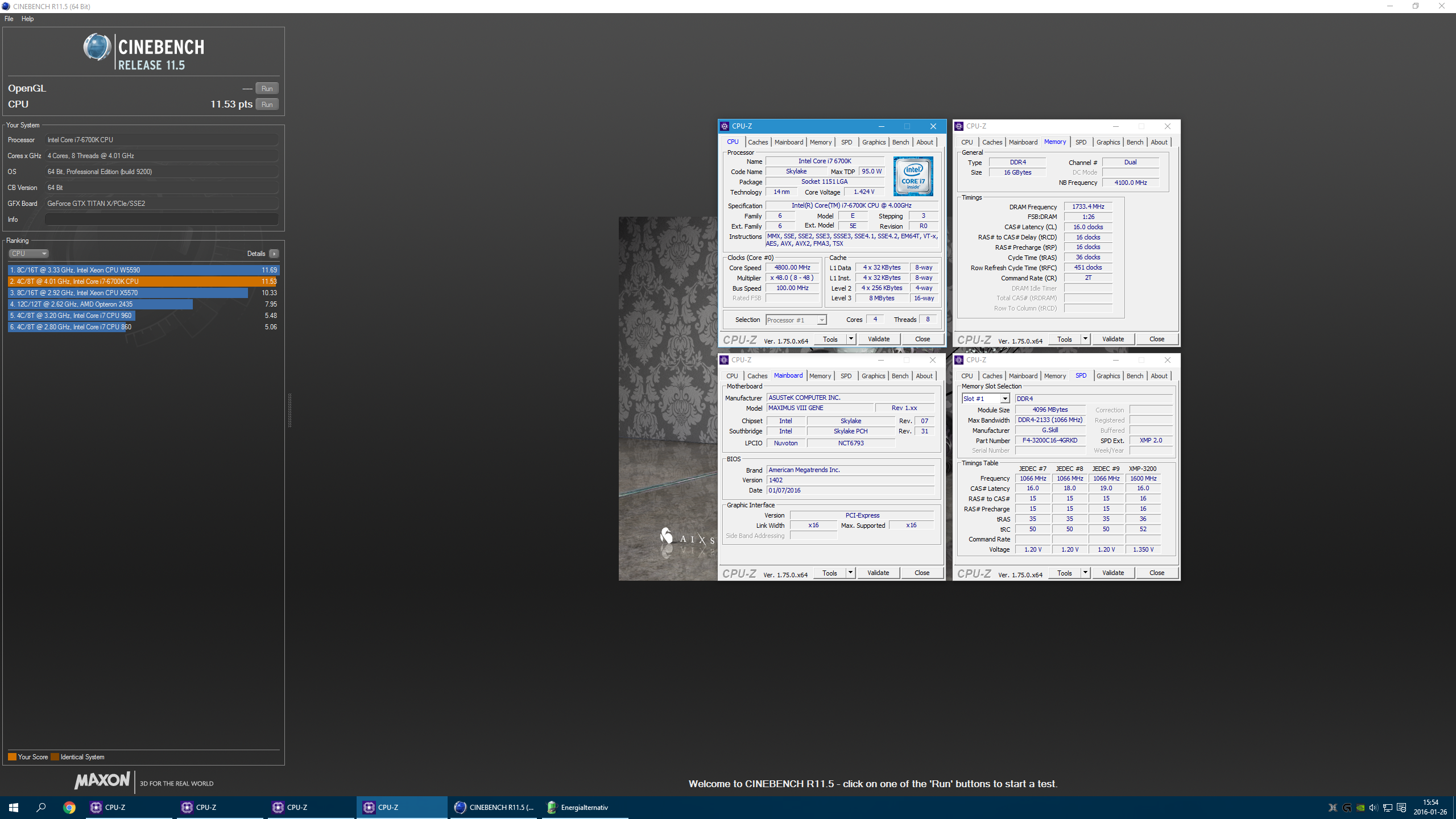Click the brown Identical System legend swatch
The width and height of the screenshot is (1456, 819).
(55, 757)
